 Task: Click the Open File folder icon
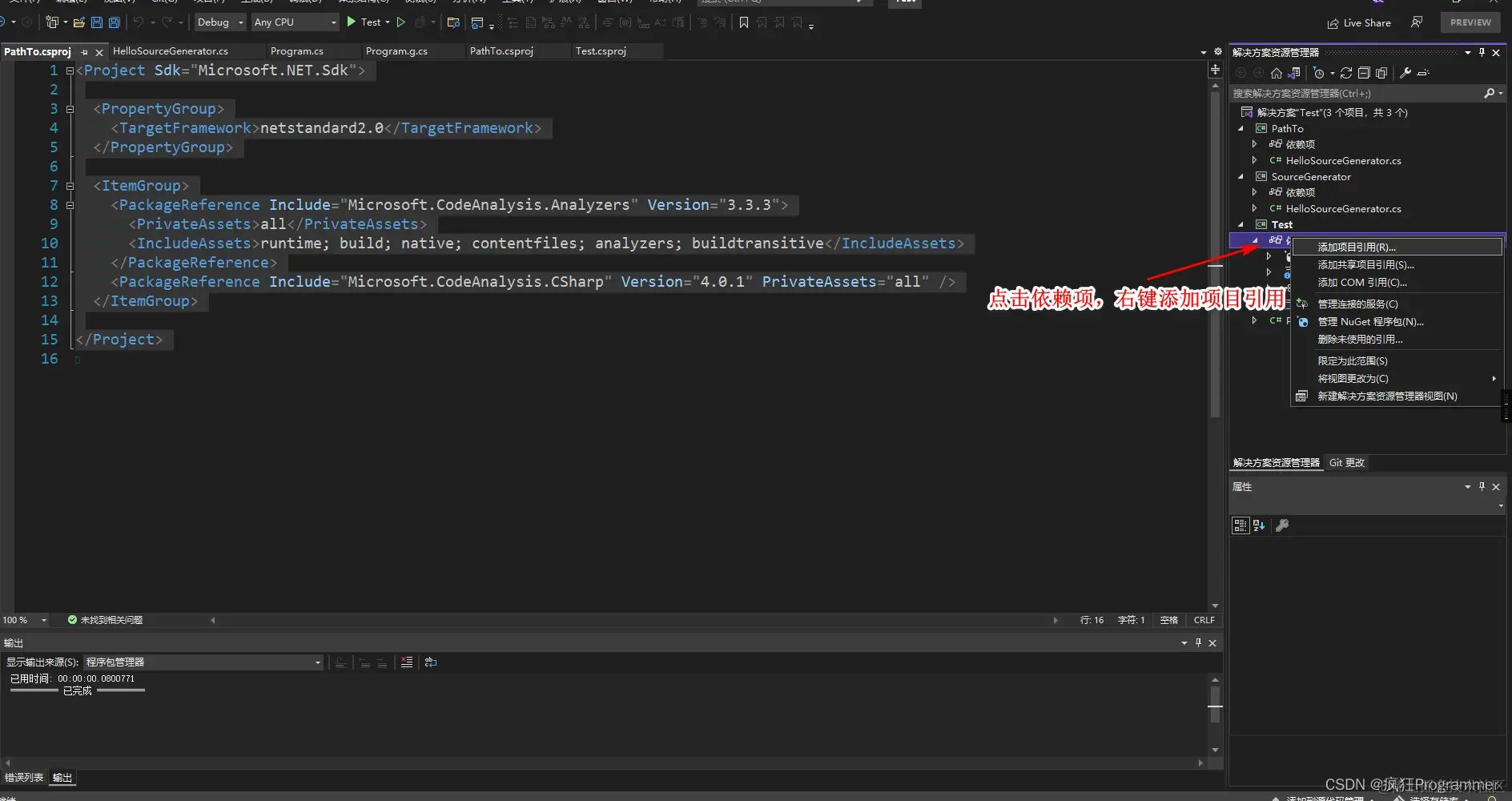click(x=79, y=22)
